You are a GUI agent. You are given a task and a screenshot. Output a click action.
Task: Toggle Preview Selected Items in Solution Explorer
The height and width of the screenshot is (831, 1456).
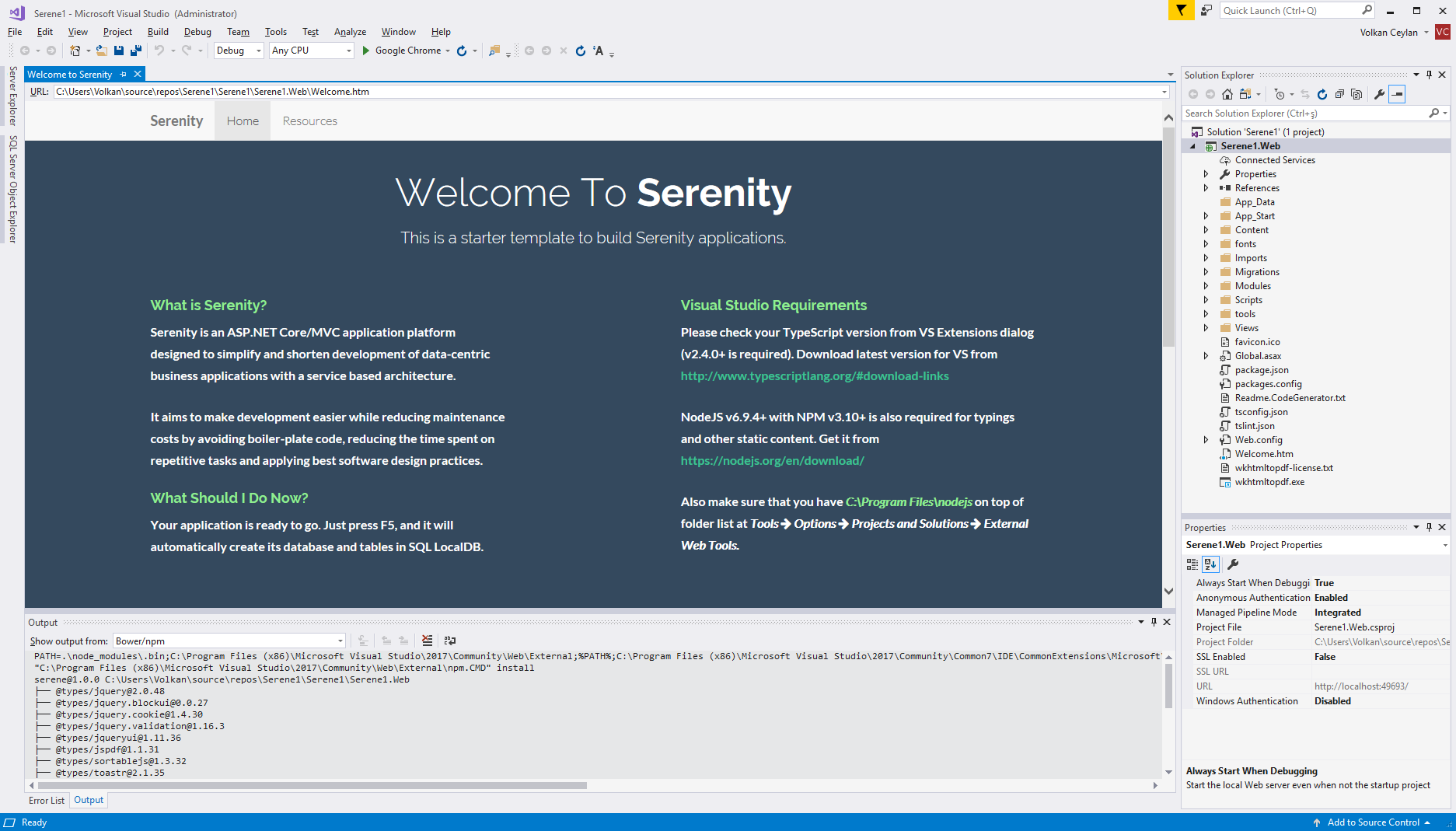[x=1397, y=94]
